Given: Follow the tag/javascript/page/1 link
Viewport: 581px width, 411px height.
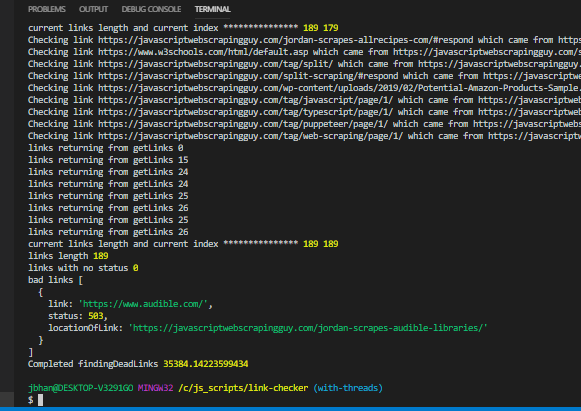Looking at the screenshot, I should point(245,100).
